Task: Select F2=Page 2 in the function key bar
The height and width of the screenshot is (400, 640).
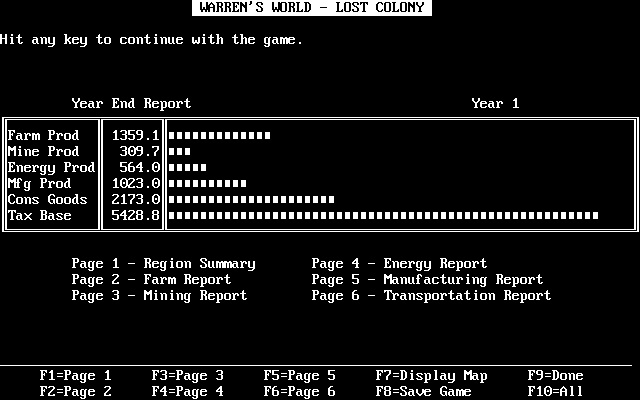Action: [x=76, y=391]
